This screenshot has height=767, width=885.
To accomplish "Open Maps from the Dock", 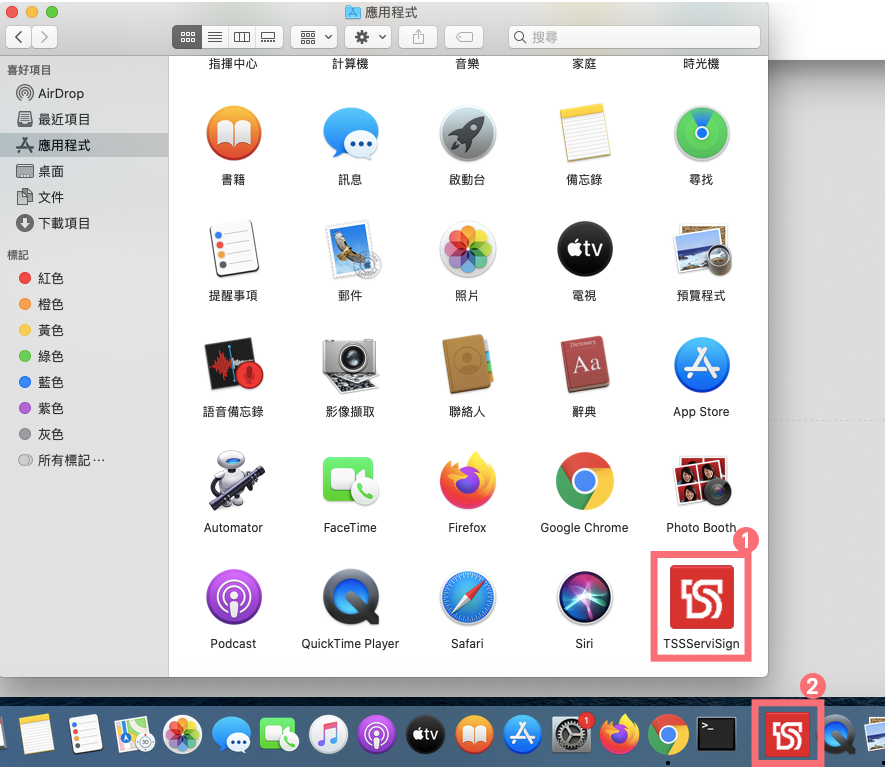I will (x=134, y=734).
